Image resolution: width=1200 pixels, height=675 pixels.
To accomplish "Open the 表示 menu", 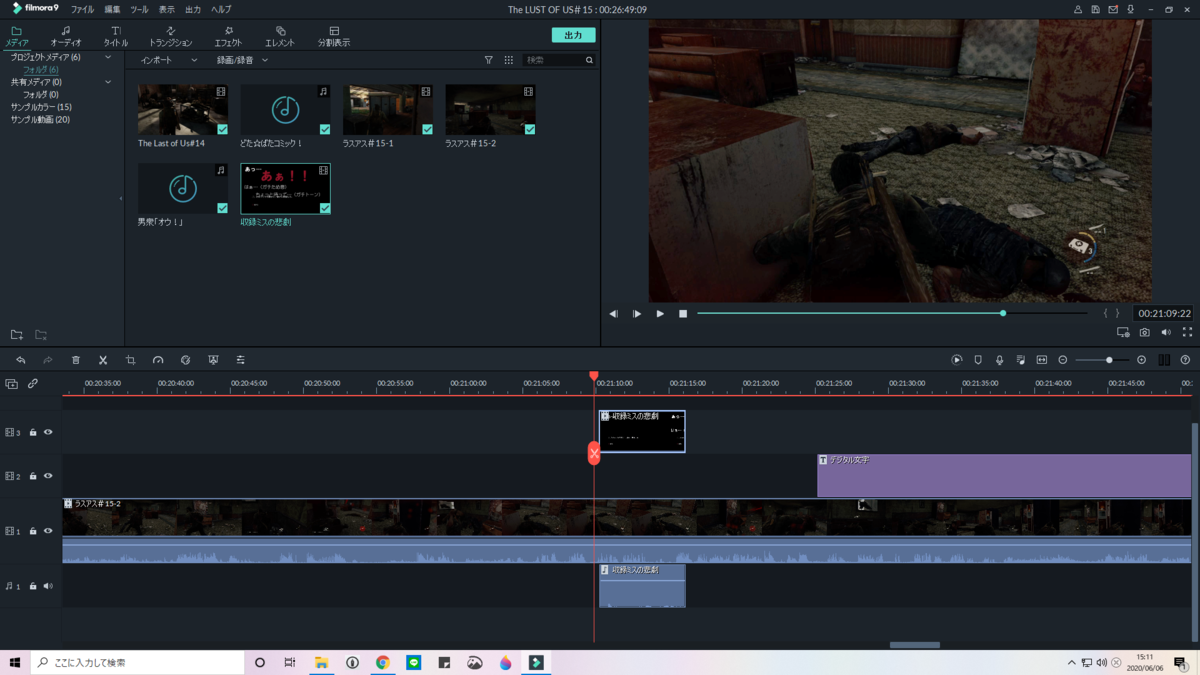I will point(166,9).
